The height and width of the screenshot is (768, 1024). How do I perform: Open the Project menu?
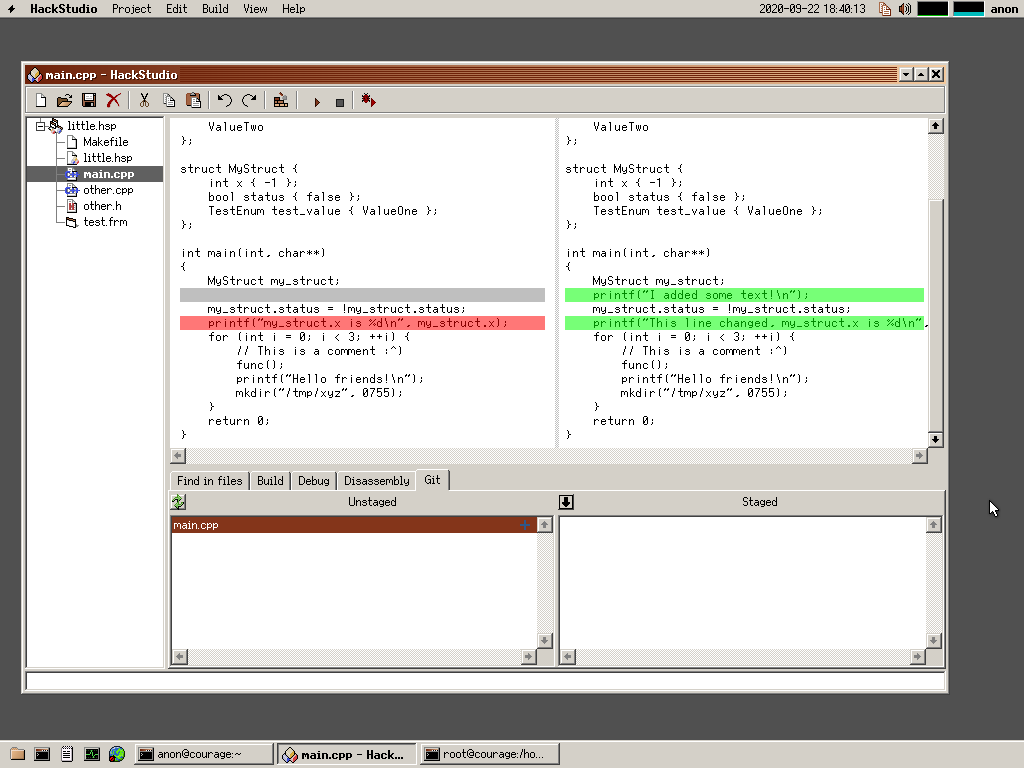pyautogui.click(x=131, y=8)
